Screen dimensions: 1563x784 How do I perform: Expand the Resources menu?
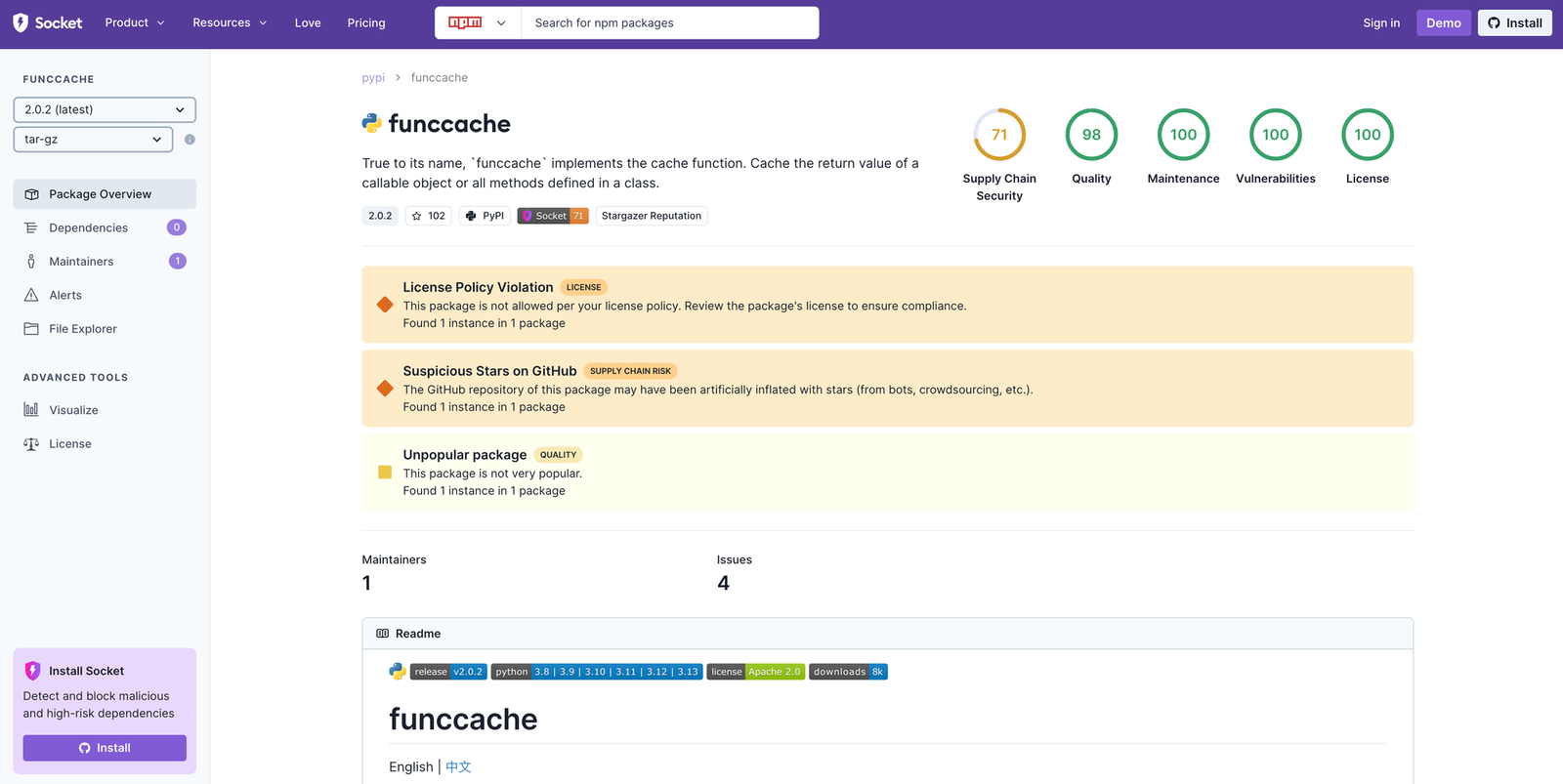click(230, 23)
